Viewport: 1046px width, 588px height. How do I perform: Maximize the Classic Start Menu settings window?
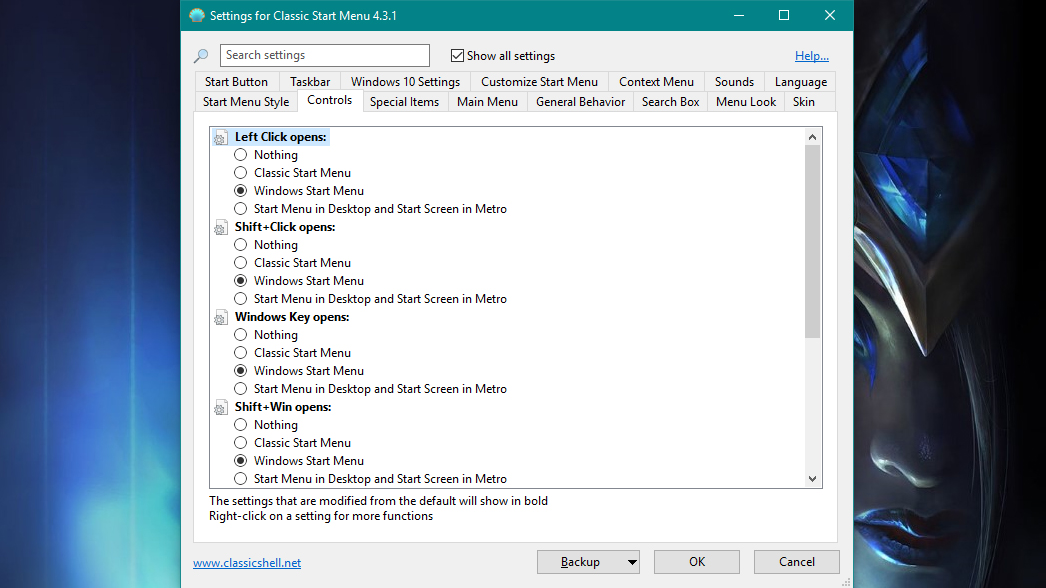784,15
